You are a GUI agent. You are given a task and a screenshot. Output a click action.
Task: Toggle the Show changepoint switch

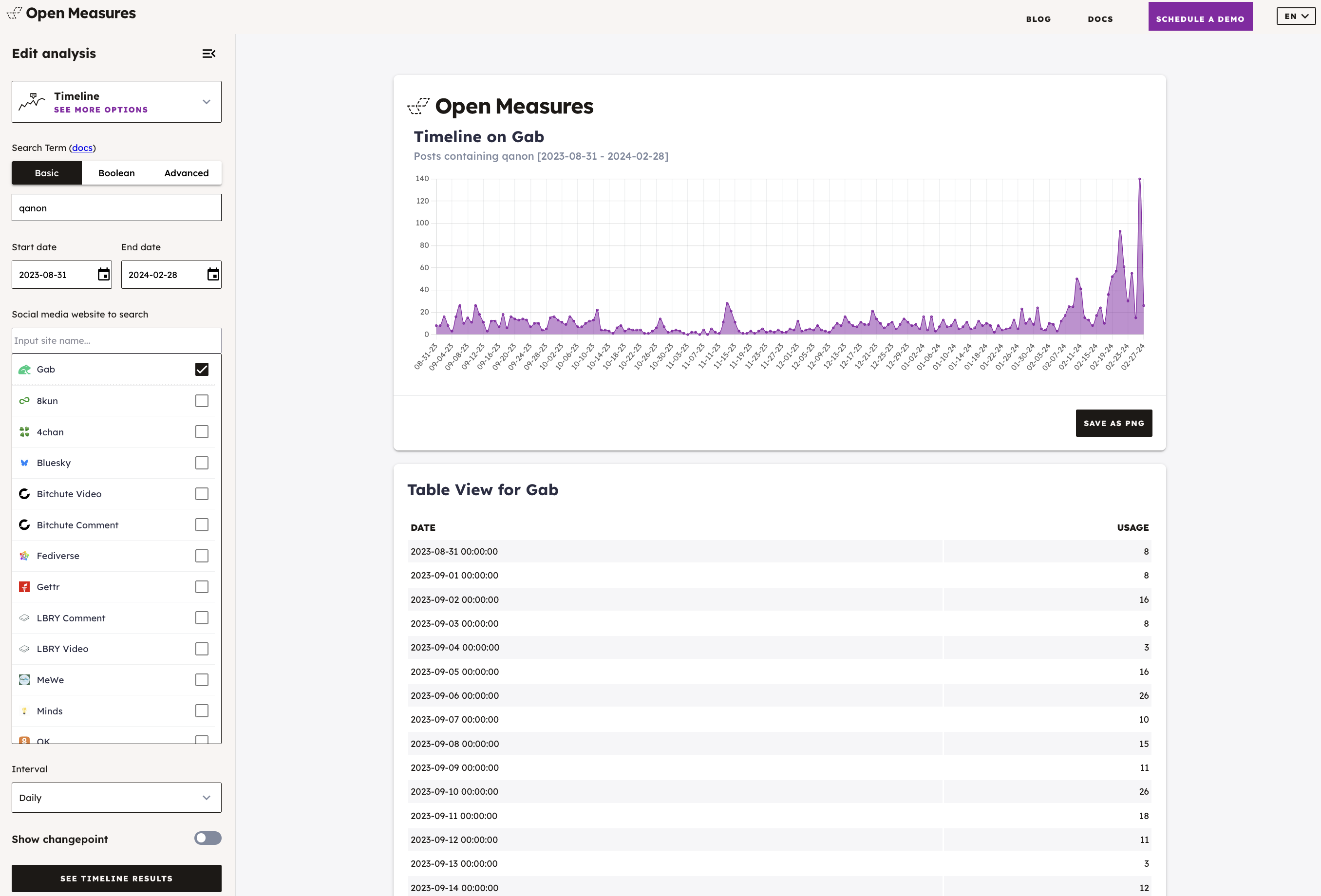(208, 838)
